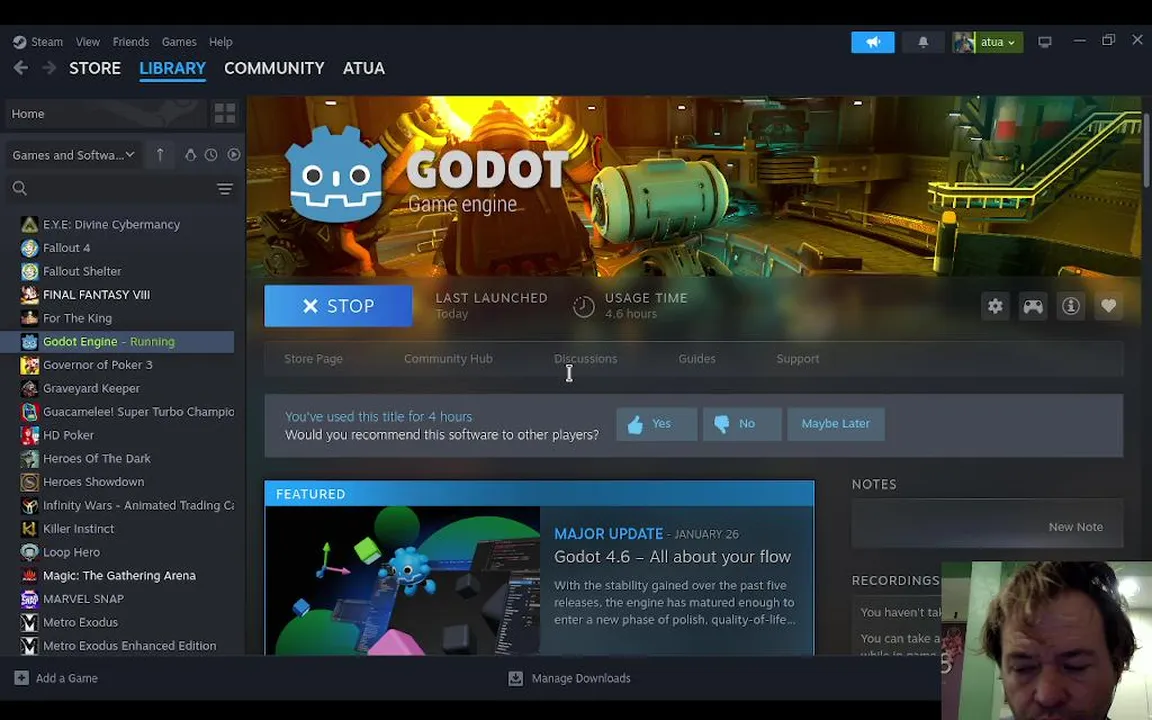Viewport: 1152px width, 720px height.
Task: Open 'Godot 4.6 – All about your flow' headline
Action: (672, 557)
